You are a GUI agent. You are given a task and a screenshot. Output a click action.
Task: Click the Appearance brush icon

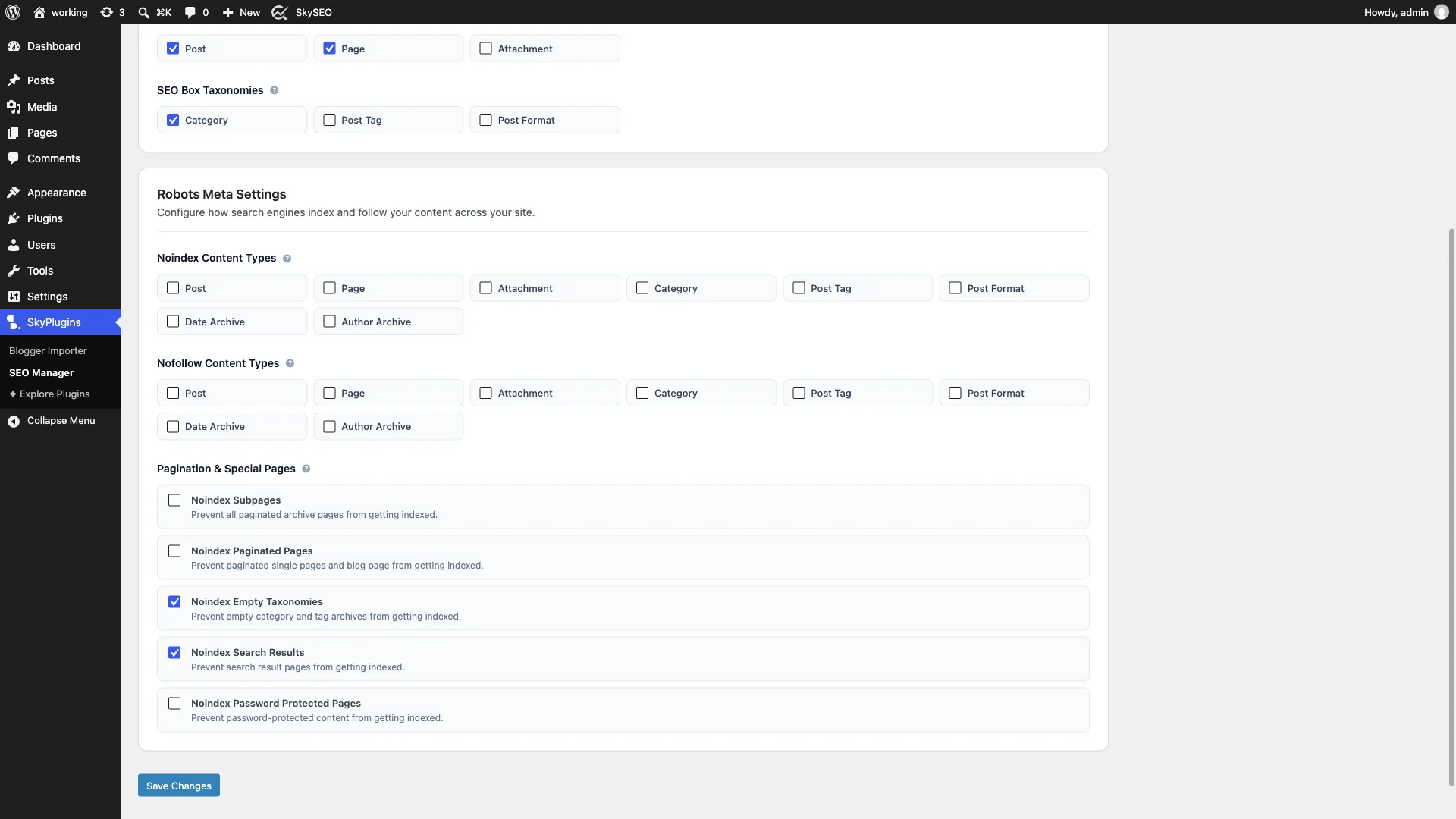[x=14, y=193]
